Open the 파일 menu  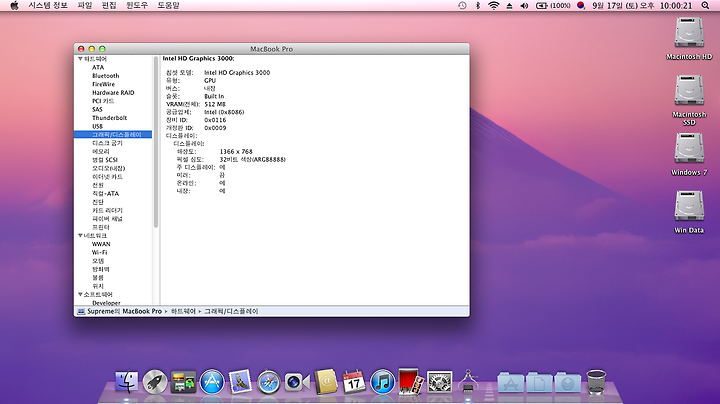pos(85,6)
